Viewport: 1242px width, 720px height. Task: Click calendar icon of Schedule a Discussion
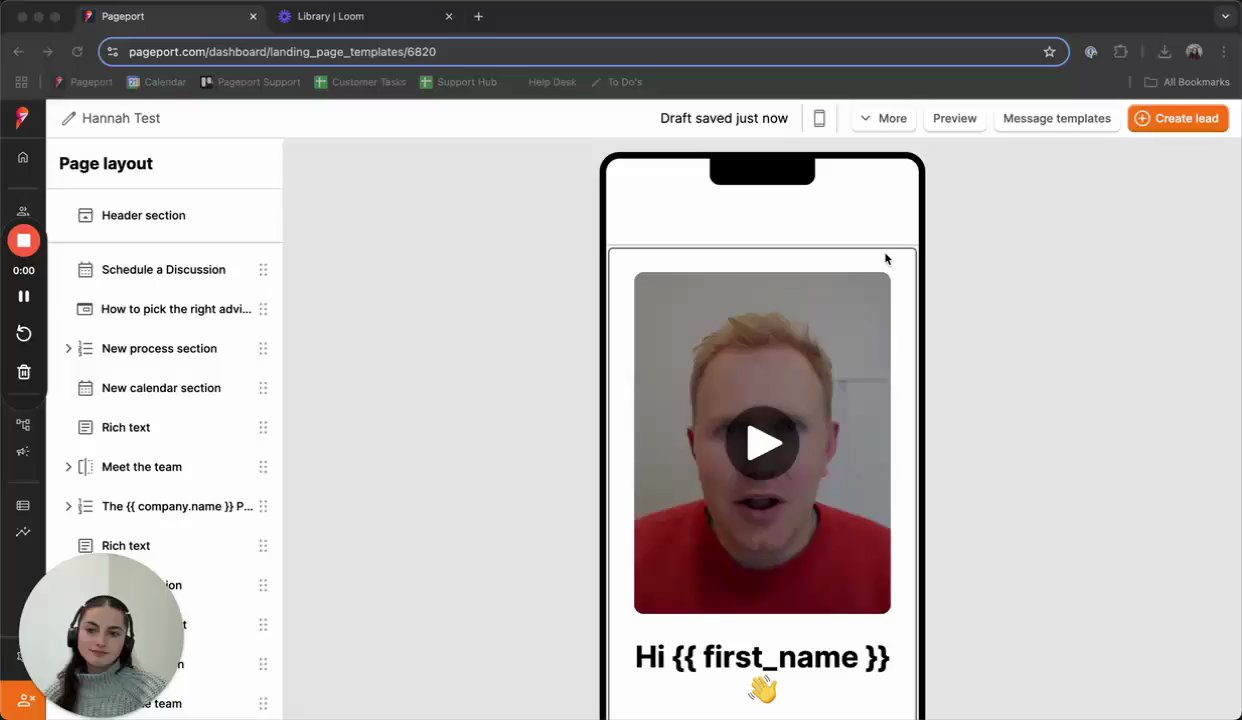85,269
